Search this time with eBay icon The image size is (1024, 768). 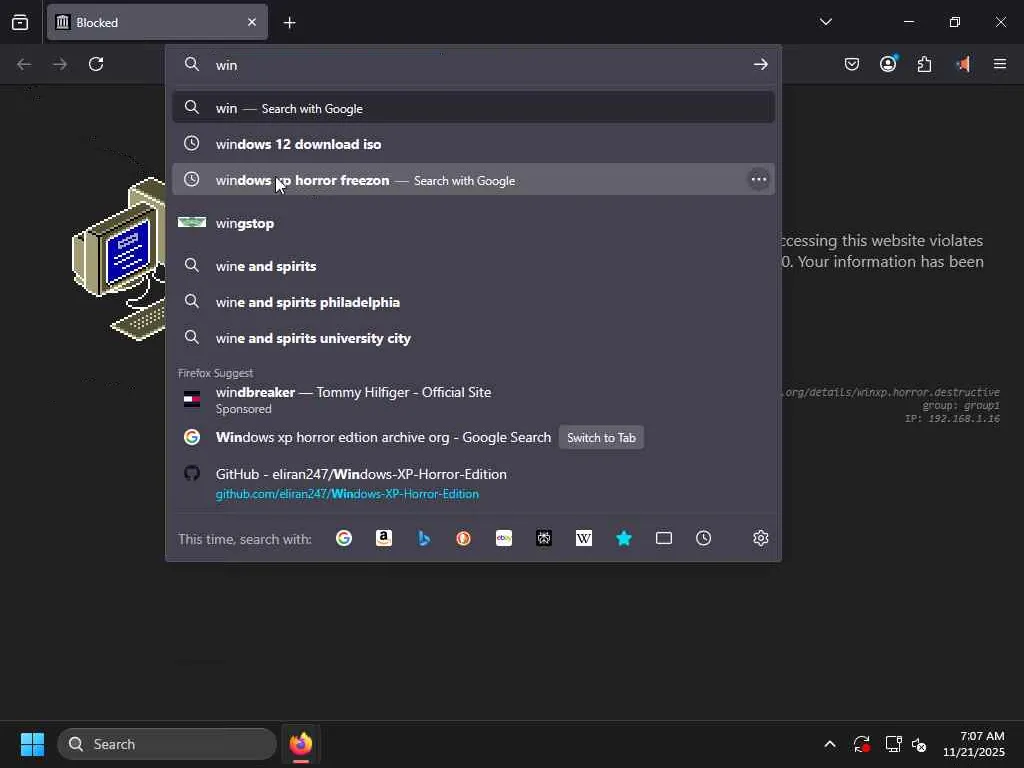point(504,538)
